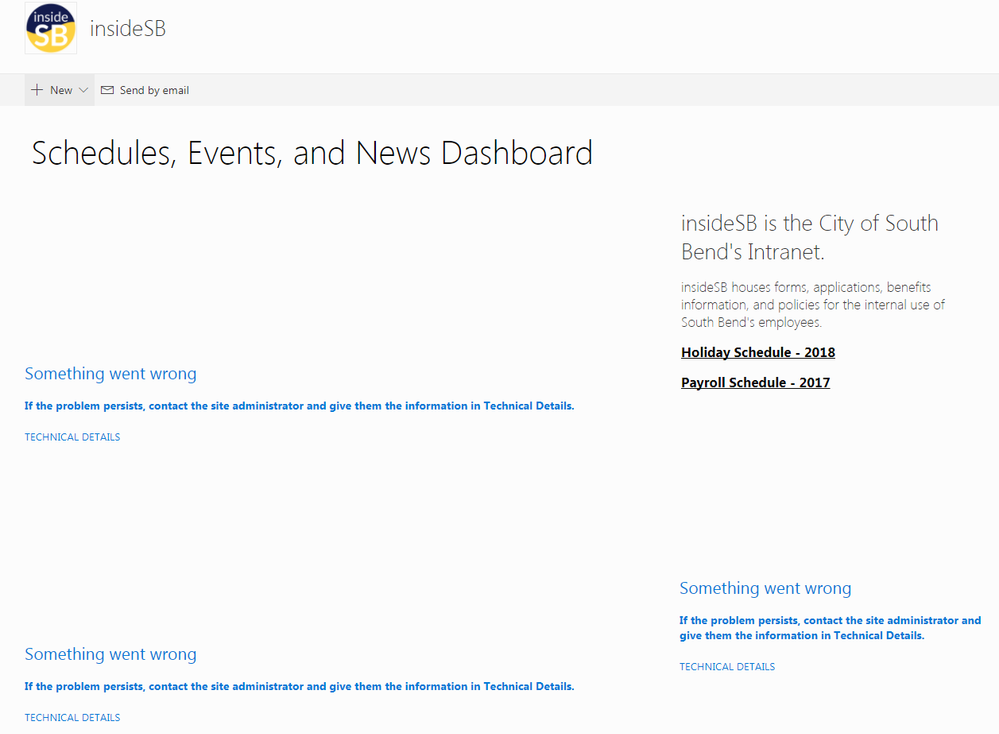This screenshot has height=734, width=999.
Task: Click the right-column "If the problem persists" message
Action: coord(830,627)
